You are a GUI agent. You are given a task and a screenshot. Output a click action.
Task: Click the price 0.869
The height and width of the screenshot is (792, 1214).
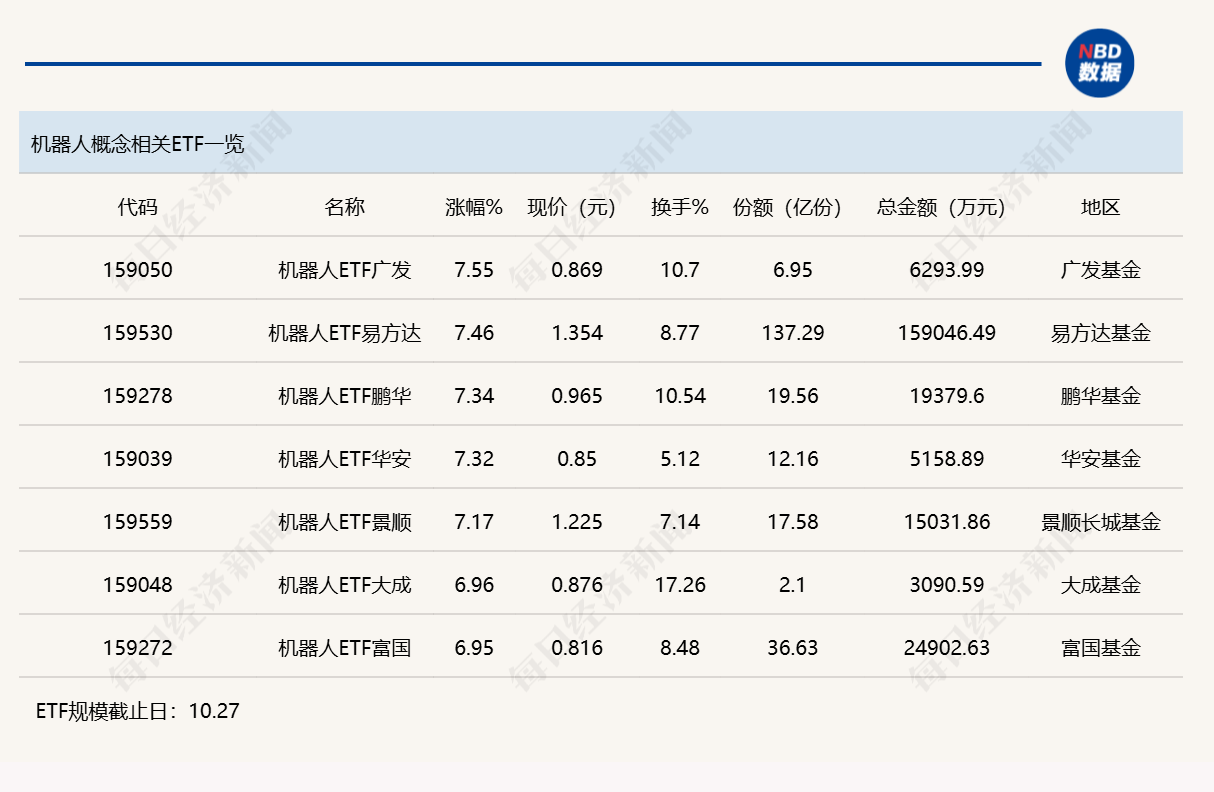(x=577, y=270)
